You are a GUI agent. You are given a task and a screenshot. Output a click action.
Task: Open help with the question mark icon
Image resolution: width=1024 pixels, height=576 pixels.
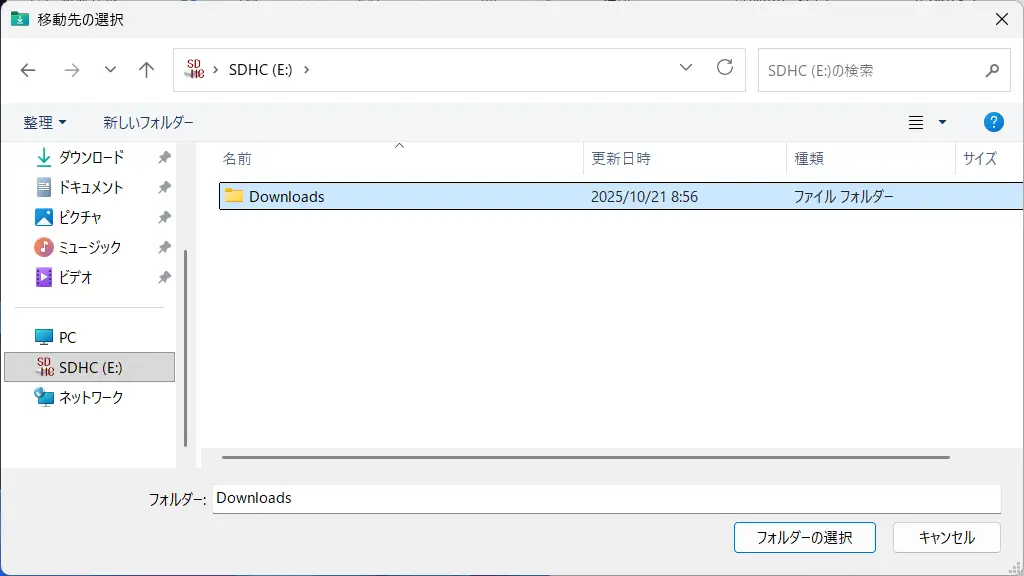(993, 122)
